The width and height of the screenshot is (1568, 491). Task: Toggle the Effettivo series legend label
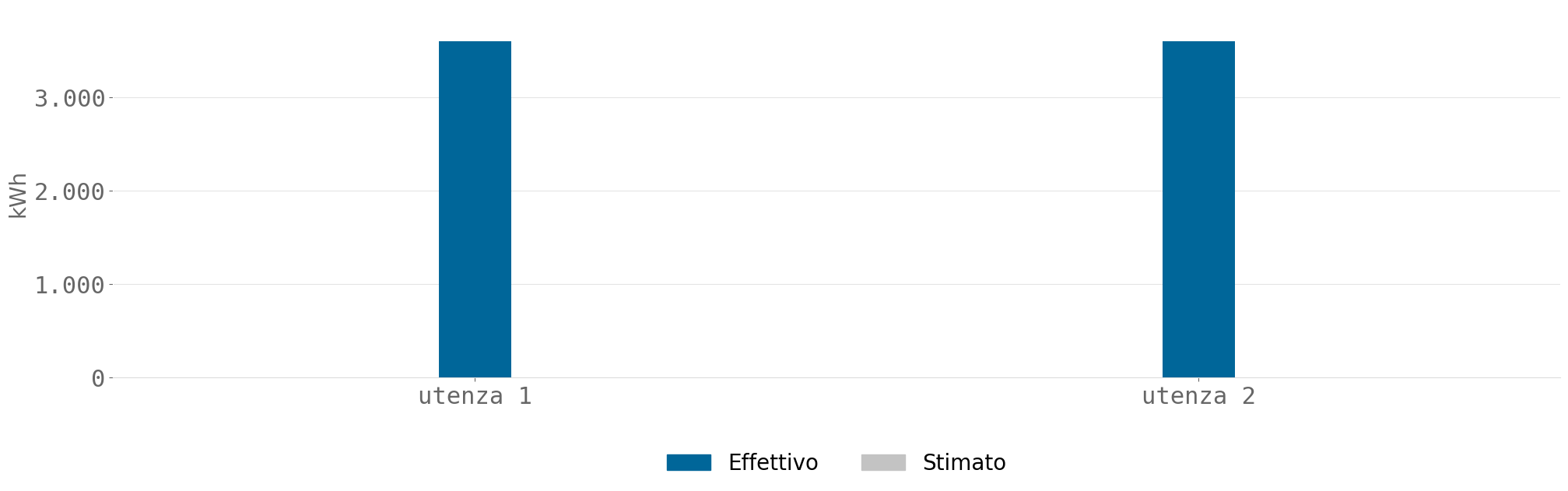click(773, 463)
